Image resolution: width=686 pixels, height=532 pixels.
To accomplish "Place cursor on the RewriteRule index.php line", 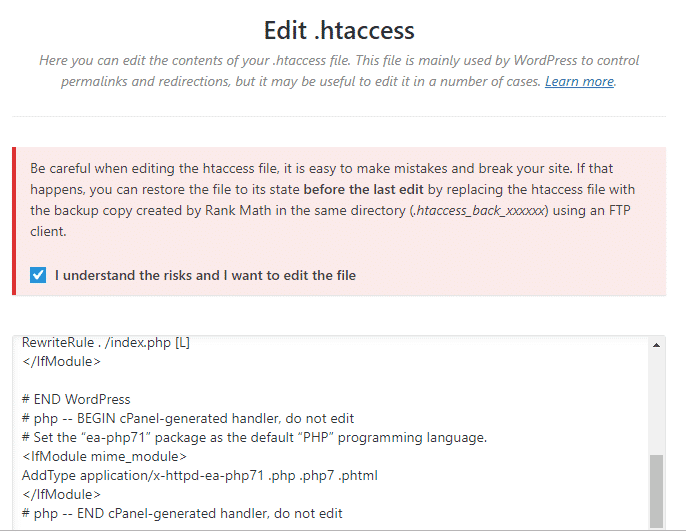I will (x=106, y=343).
